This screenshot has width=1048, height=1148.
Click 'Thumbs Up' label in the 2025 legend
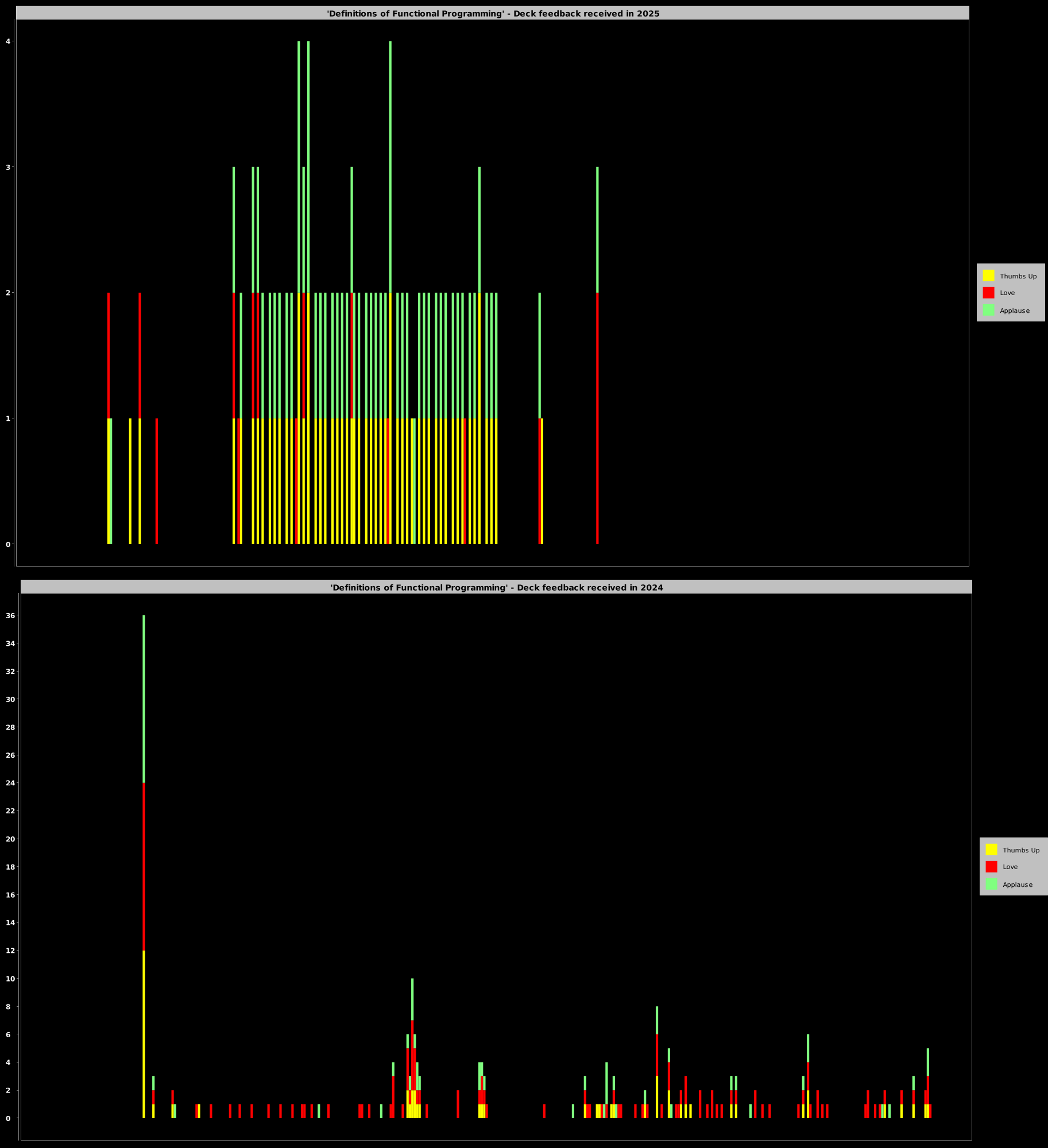(1018, 276)
